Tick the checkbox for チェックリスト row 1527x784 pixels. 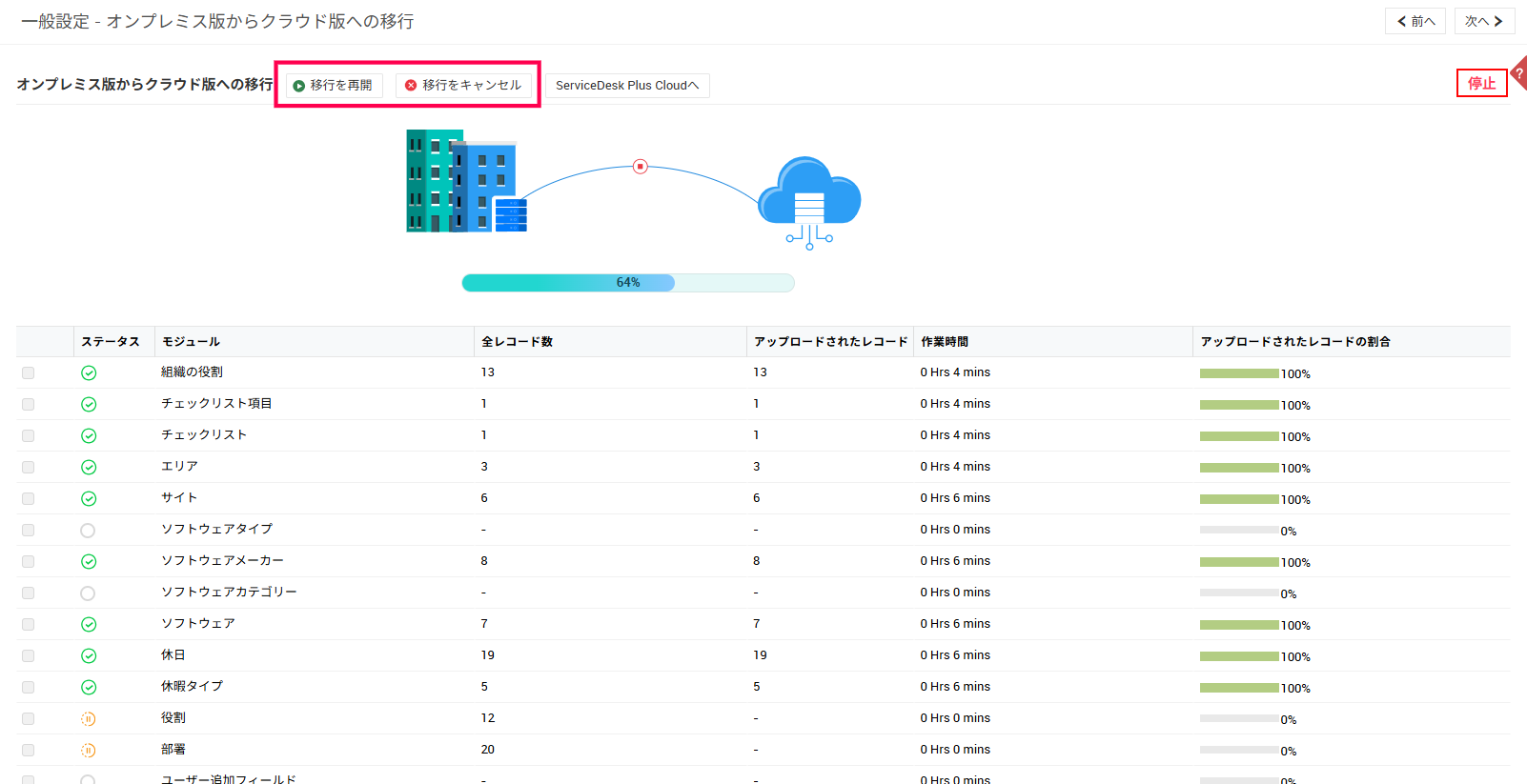click(x=28, y=436)
